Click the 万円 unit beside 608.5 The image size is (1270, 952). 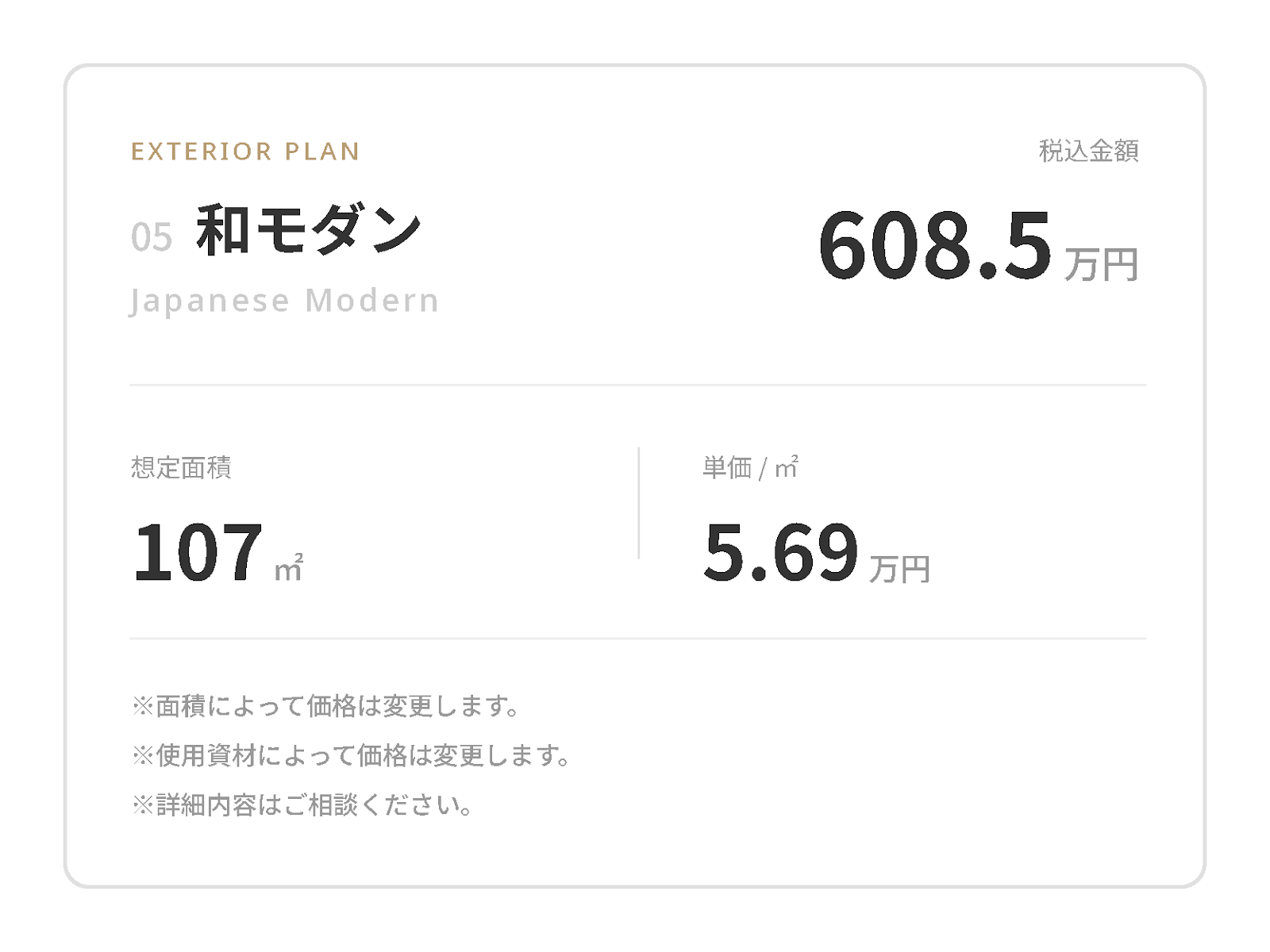click(x=1102, y=264)
